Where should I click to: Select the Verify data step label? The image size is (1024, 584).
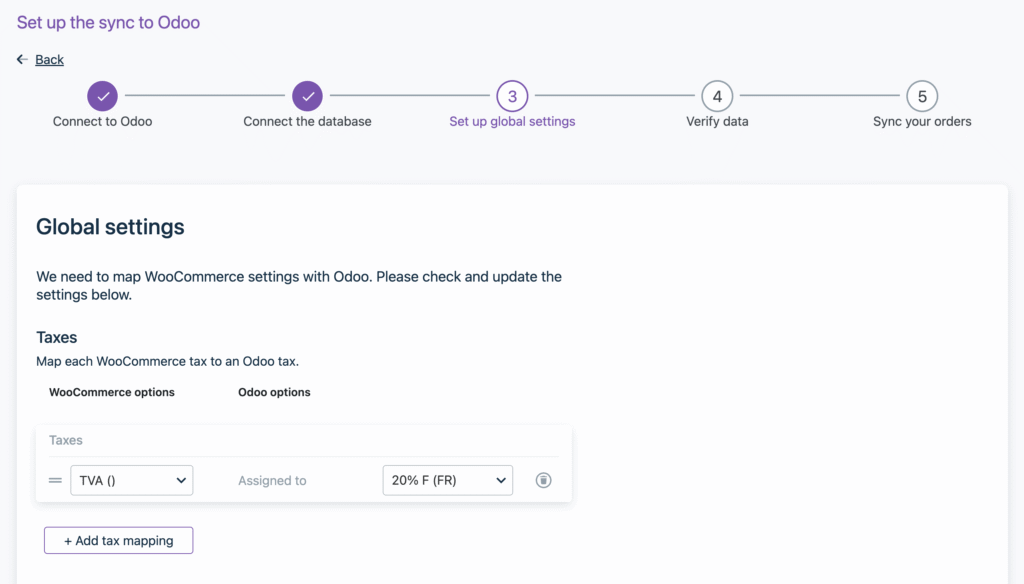[717, 122]
